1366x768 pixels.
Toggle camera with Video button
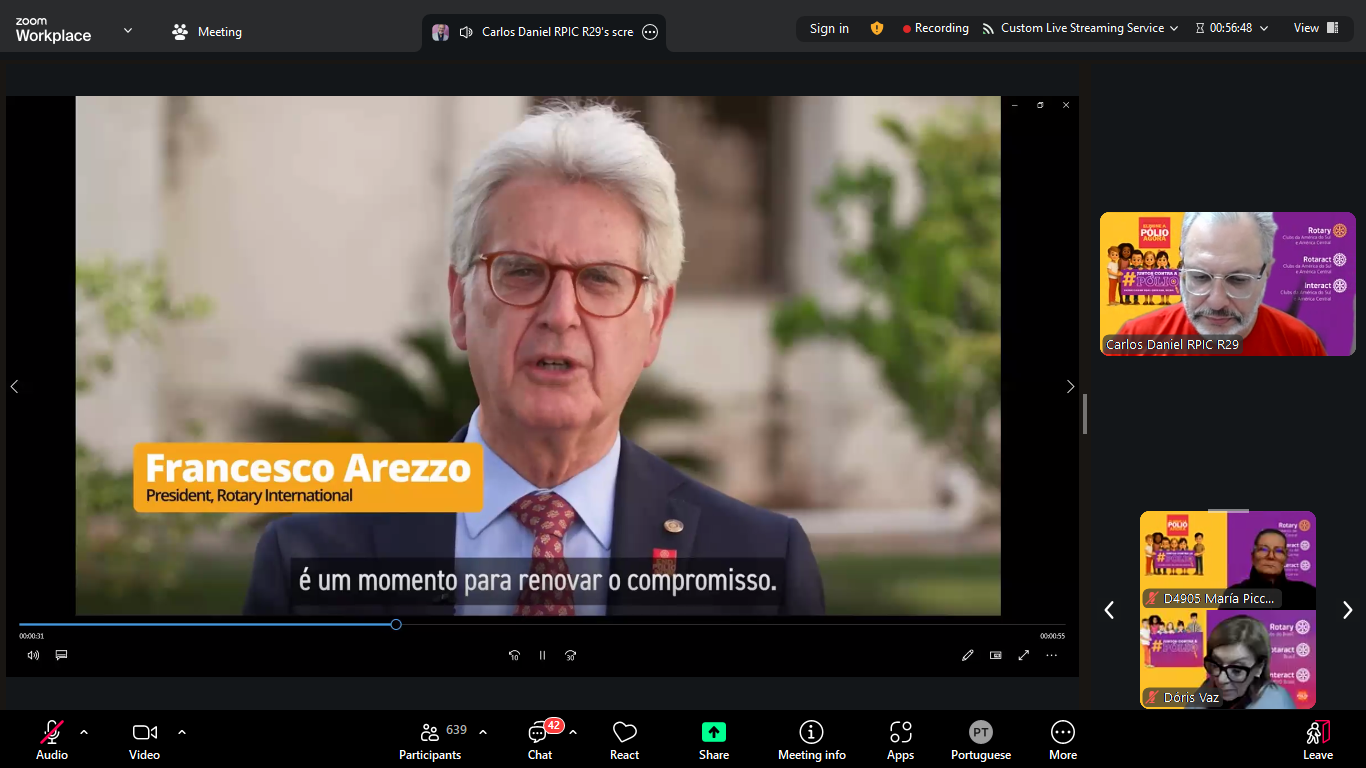click(x=144, y=741)
